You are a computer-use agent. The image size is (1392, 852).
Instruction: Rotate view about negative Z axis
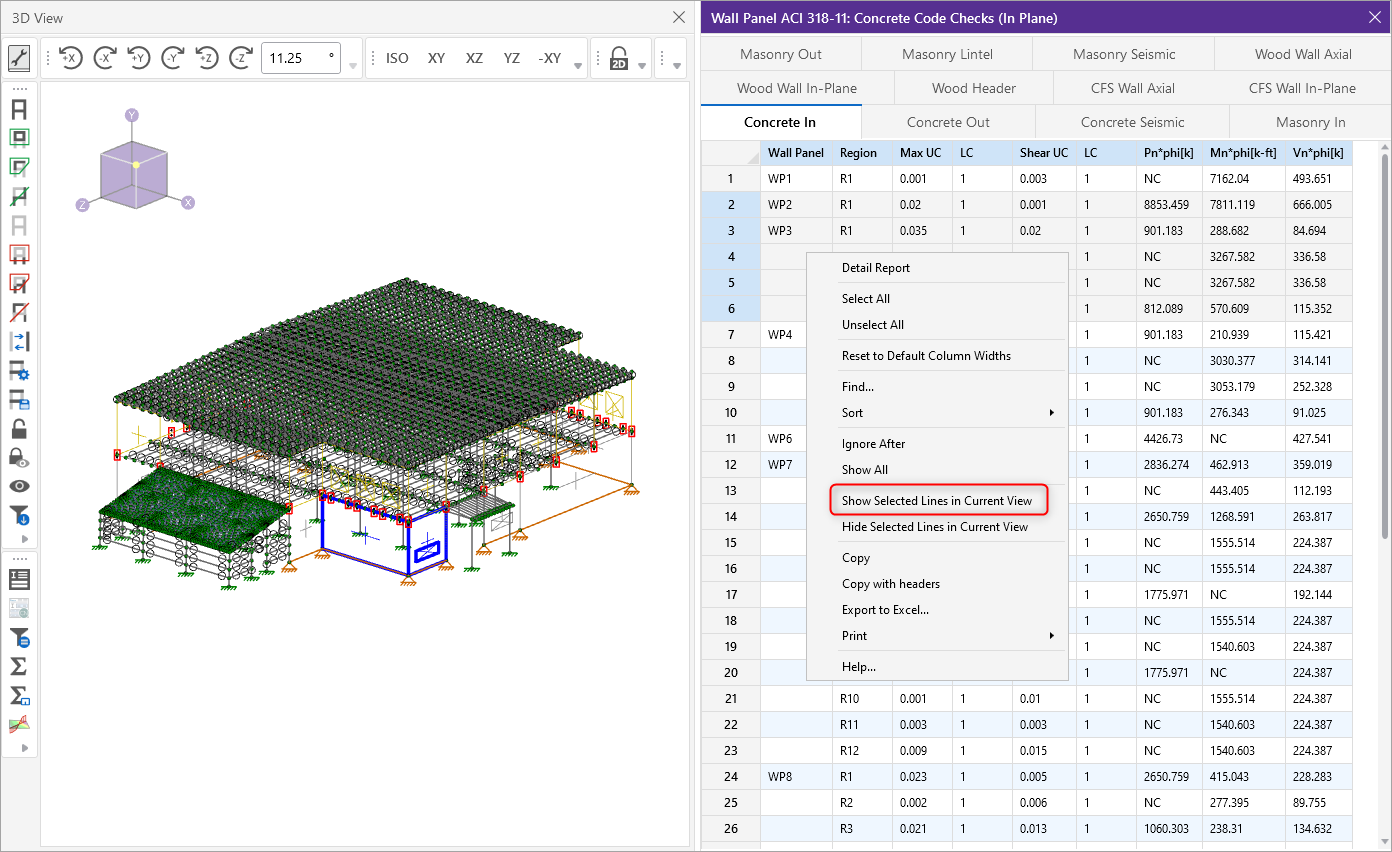240,58
